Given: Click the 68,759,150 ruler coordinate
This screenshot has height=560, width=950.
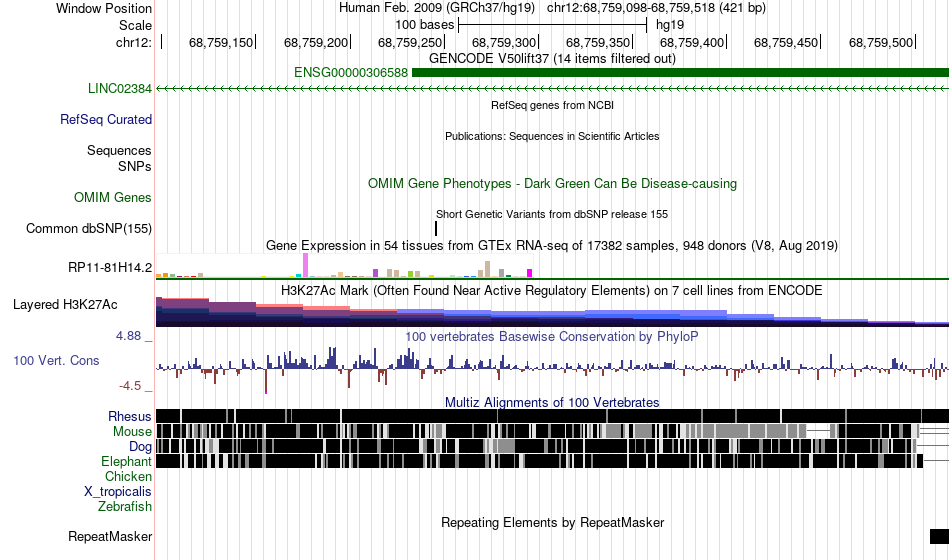Looking at the screenshot, I should [x=221, y=42].
